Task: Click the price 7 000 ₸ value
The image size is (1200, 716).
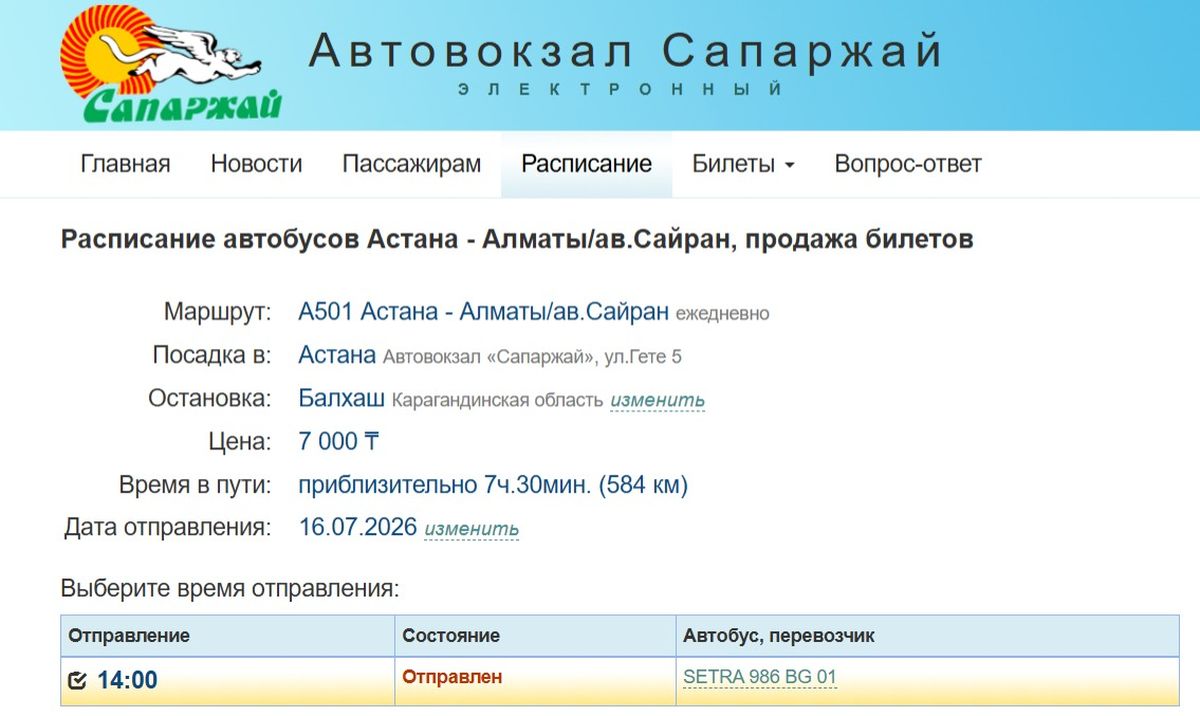Action: click(x=339, y=441)
